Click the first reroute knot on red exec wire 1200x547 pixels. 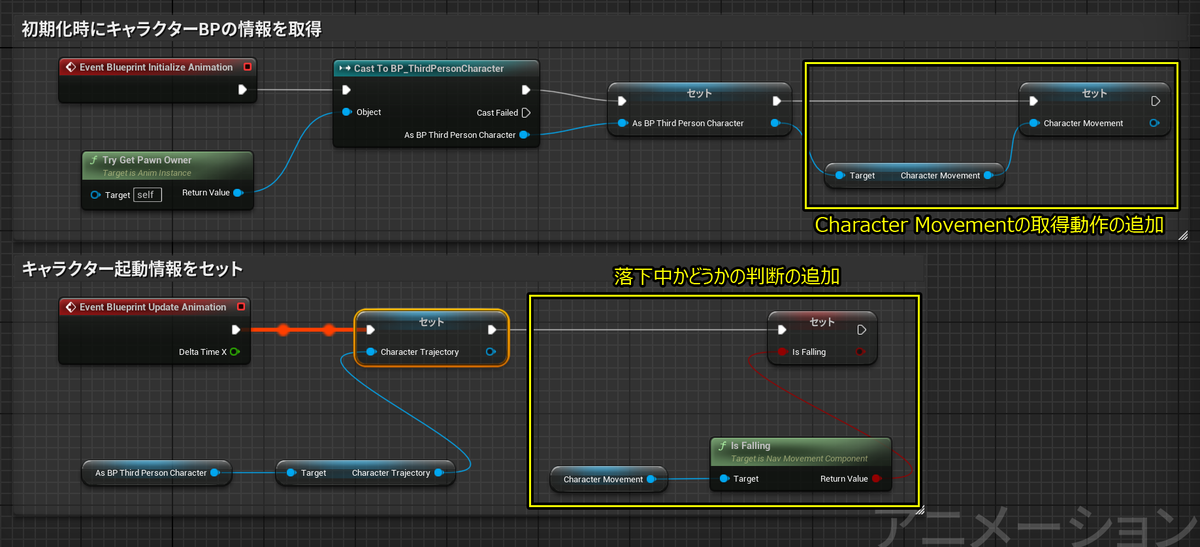click(x=284, y=329)
